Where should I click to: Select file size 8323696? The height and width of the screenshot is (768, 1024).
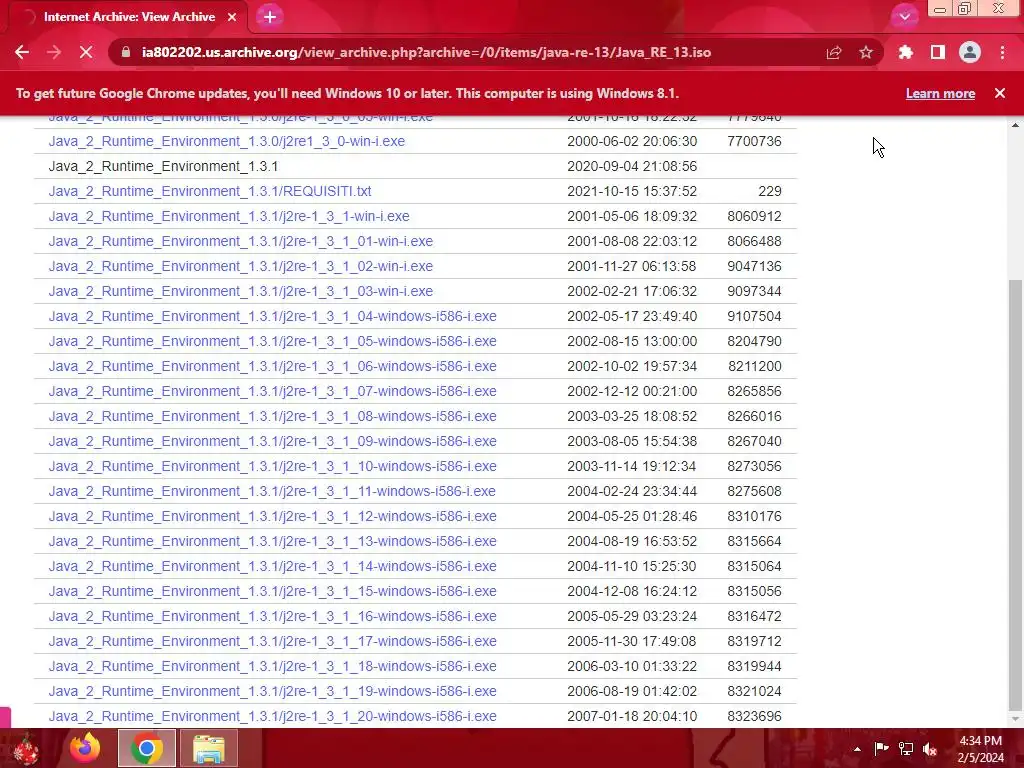point(754,716)
